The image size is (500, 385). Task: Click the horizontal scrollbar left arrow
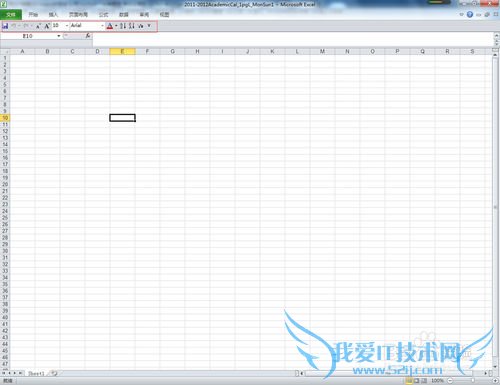point(302,373)
